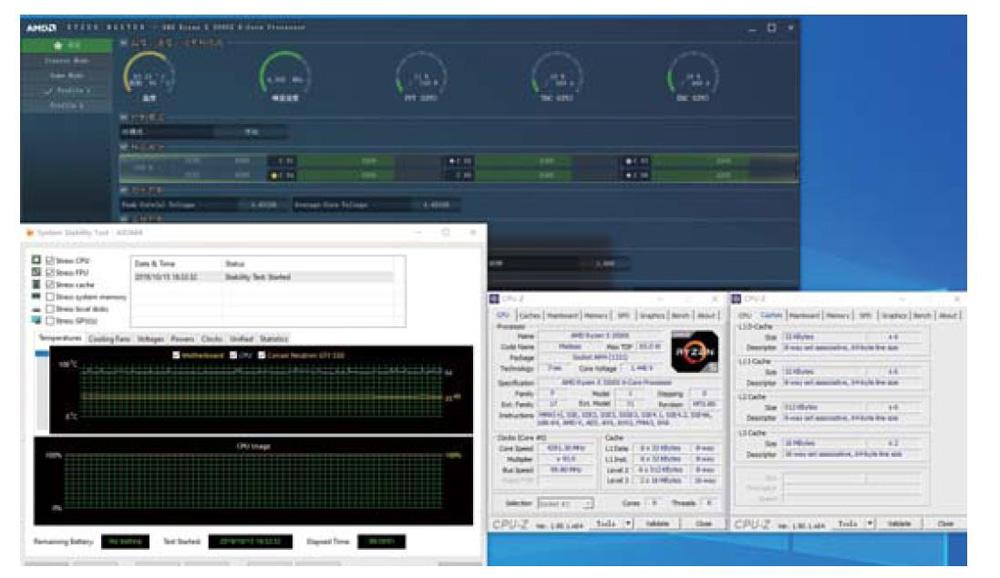Viewport: 1000px width, 578px height.
Task: Click the AMD logo in Ryzen Master
Action: click(x=41, y=27)
